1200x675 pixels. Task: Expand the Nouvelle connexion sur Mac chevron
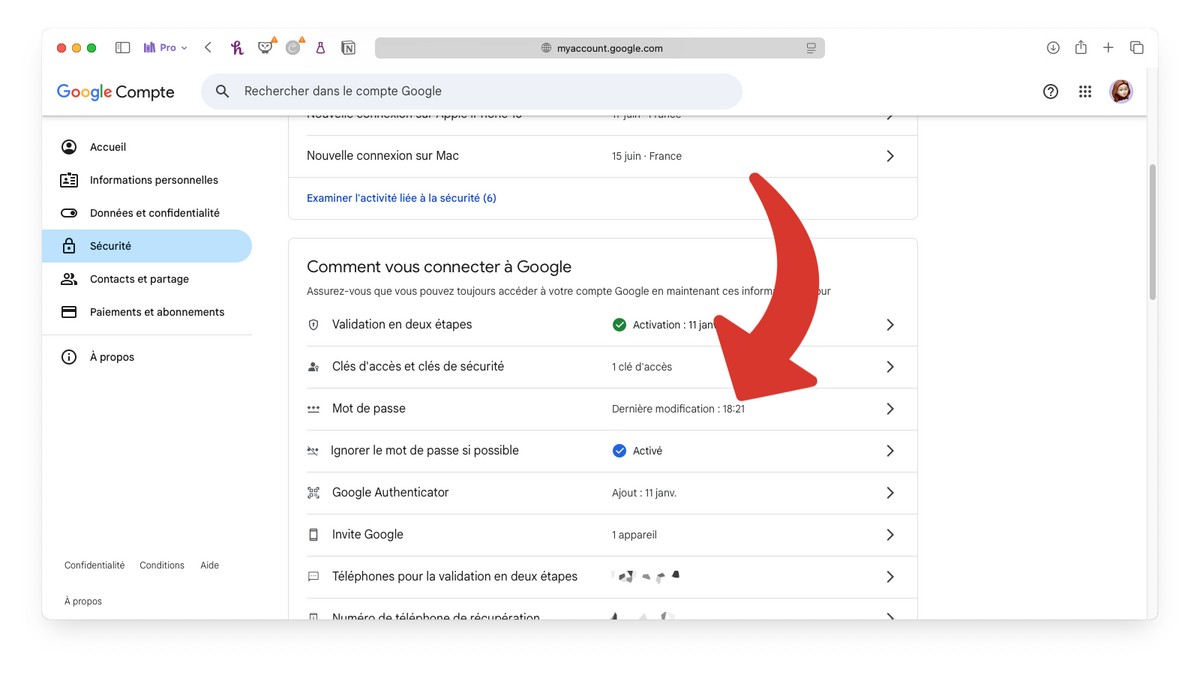[x=890, y=156]
